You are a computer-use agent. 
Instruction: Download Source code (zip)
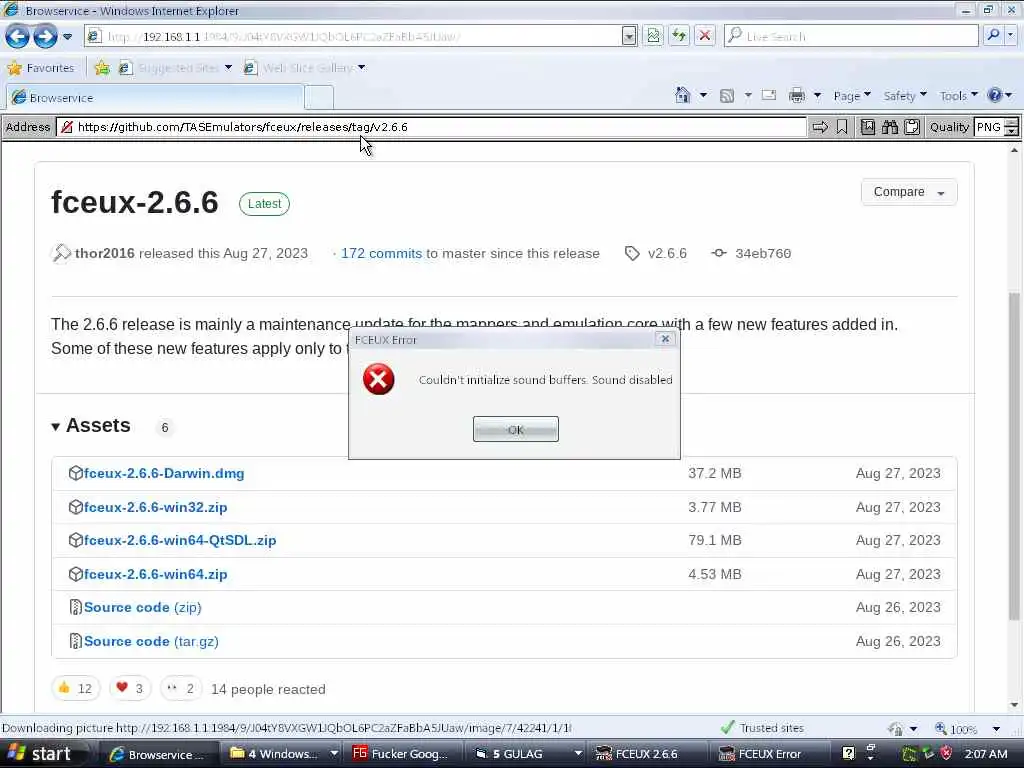click(142, 607)
